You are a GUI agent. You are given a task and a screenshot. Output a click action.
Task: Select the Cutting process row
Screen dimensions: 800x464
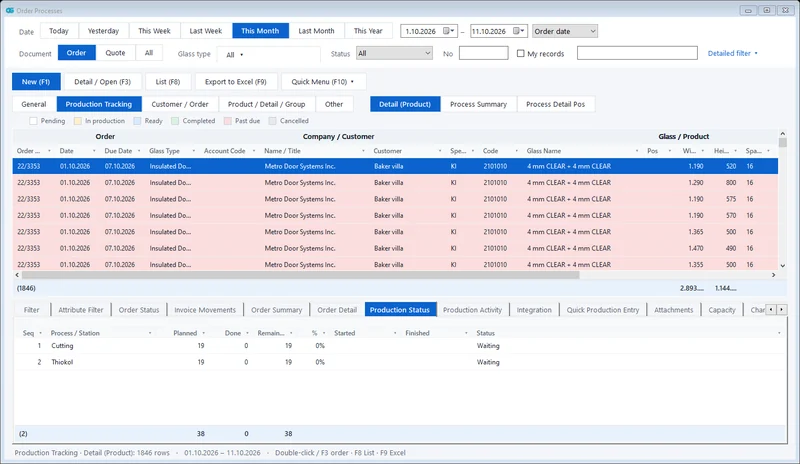click(399, 346)
